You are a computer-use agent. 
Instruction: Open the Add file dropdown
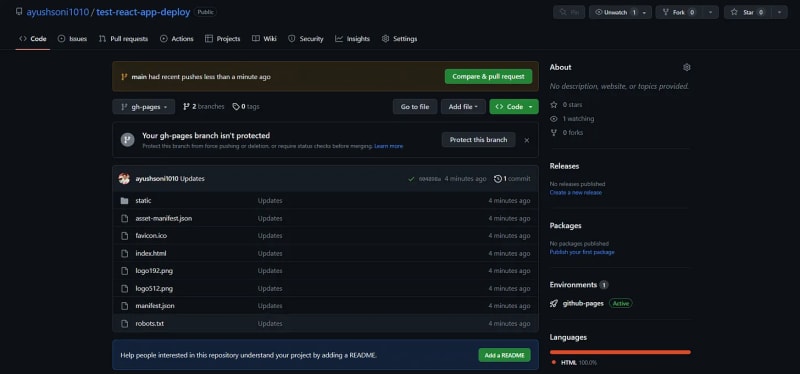(463, 107)
